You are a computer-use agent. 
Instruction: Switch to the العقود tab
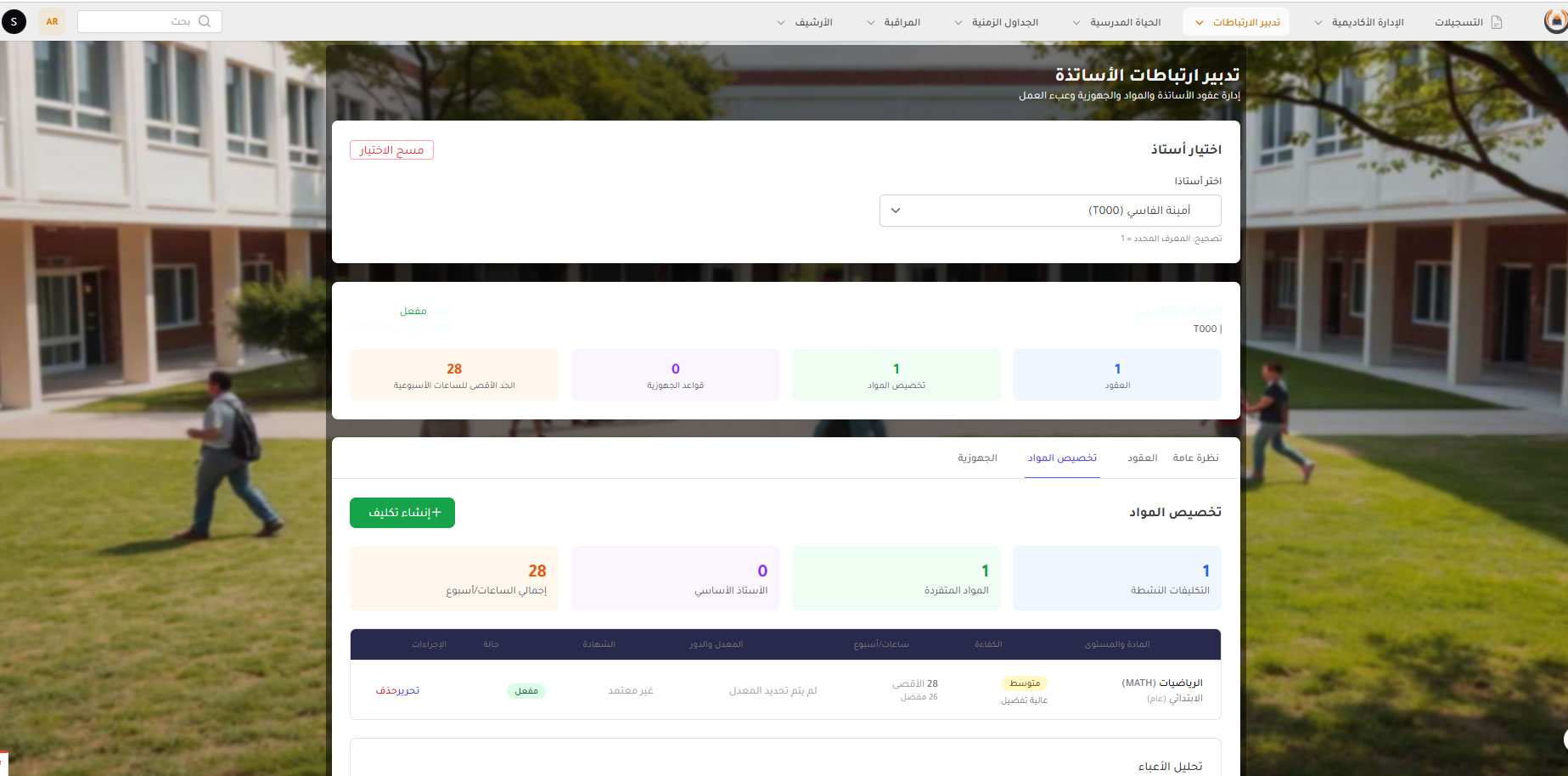coord(1142,458)
